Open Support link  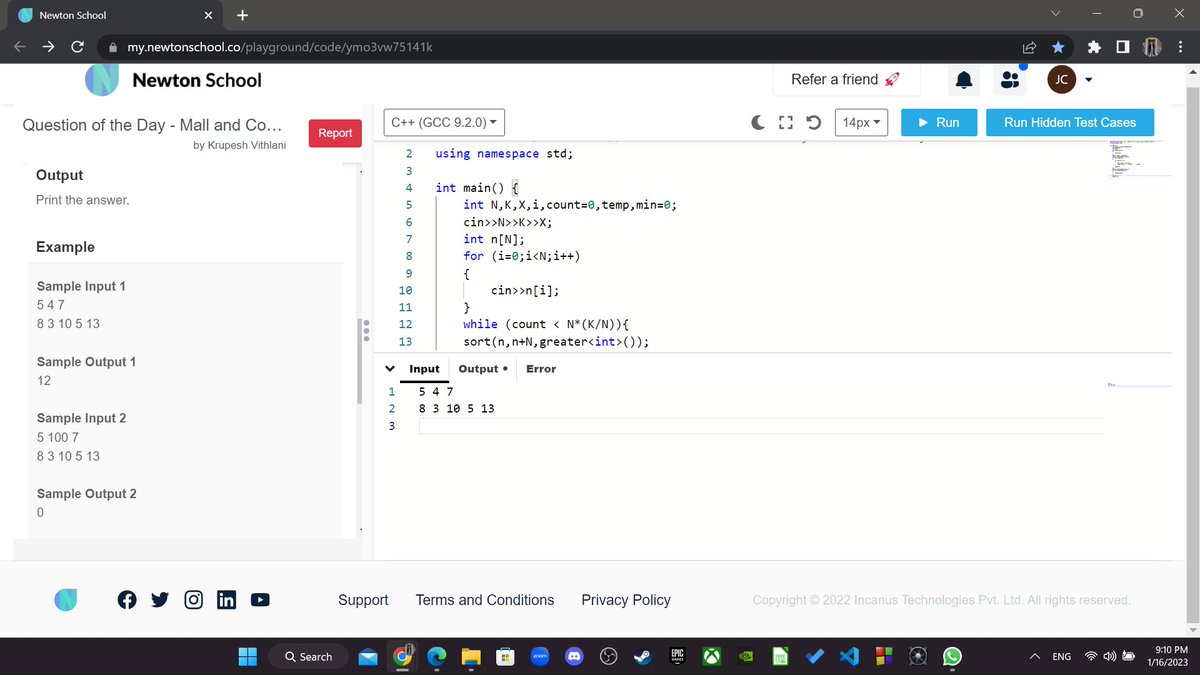pos(363,600)
